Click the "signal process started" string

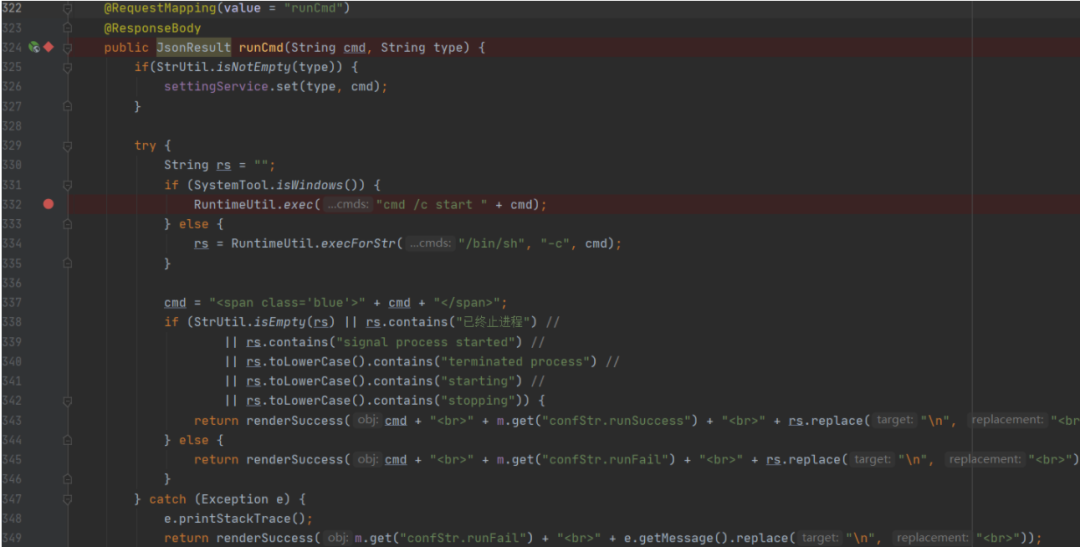tap(425, 342)
